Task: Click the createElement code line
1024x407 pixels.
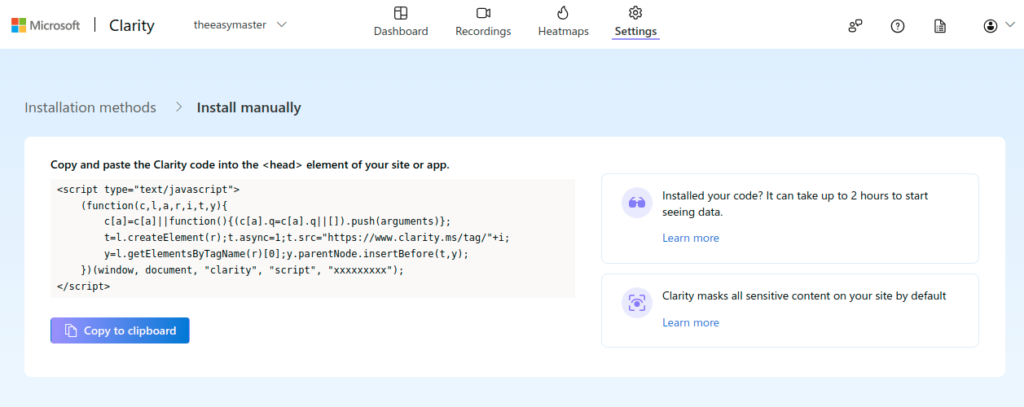Action: coord(306,238)
